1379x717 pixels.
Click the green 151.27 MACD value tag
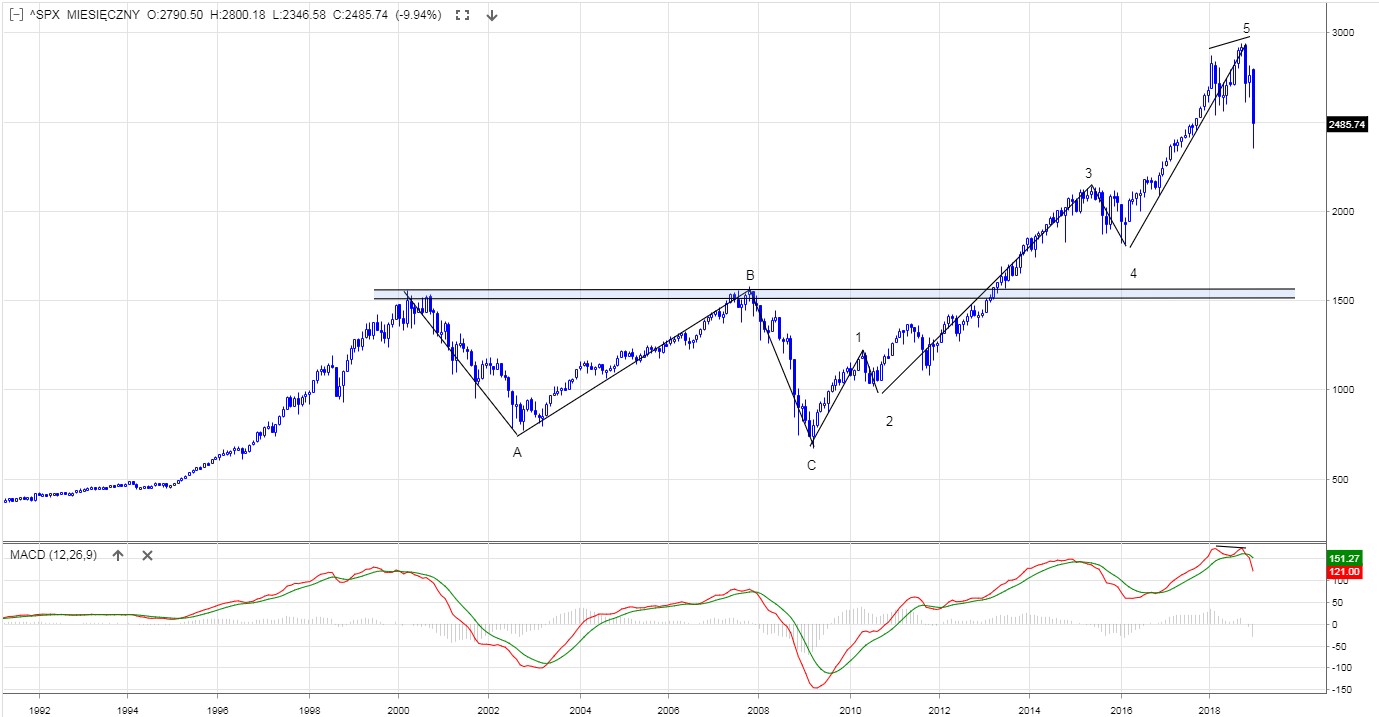pos(1341,558)
